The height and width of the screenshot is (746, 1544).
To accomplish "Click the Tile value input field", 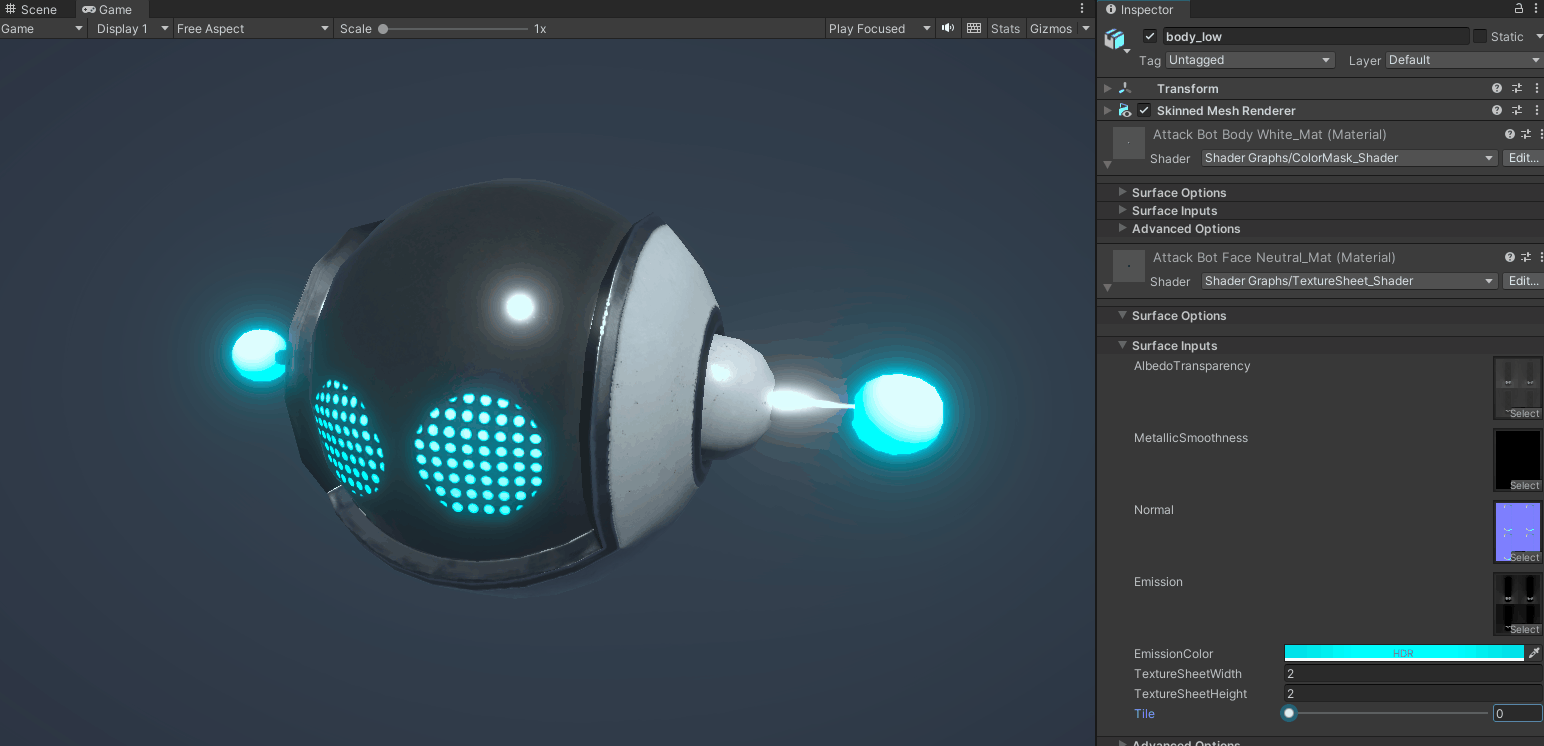I will click(x=1516, y=713).
